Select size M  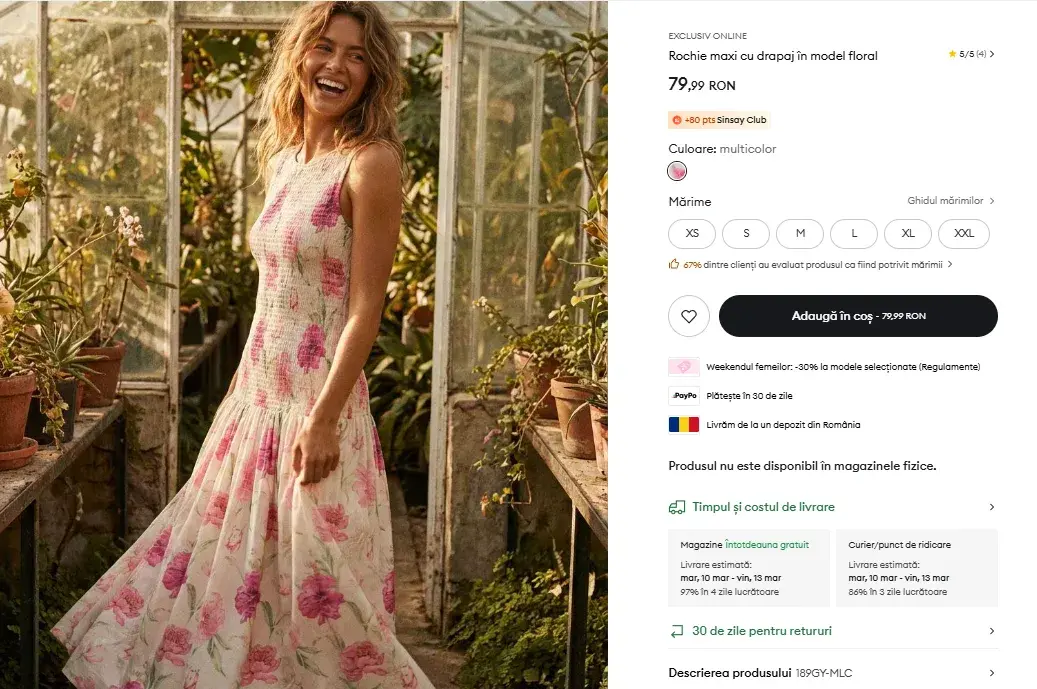(x=800, y=233)
